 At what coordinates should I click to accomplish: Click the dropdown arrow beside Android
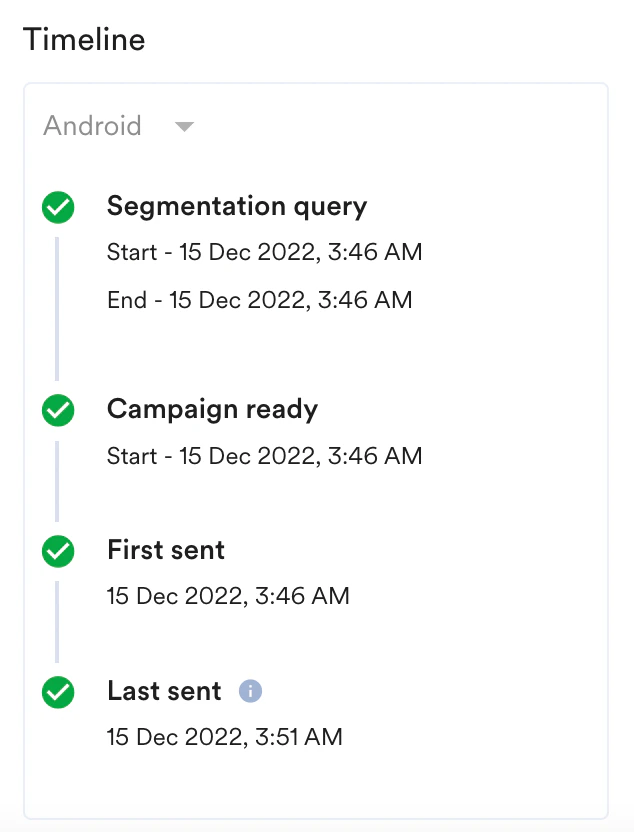184,127
